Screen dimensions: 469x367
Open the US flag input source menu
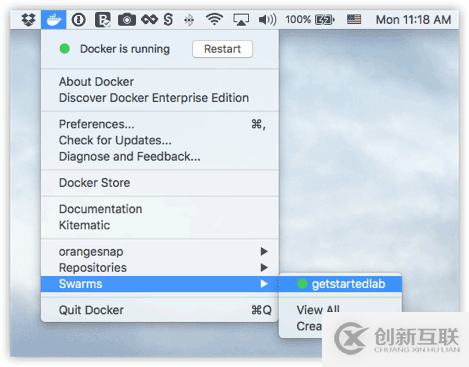354,19
